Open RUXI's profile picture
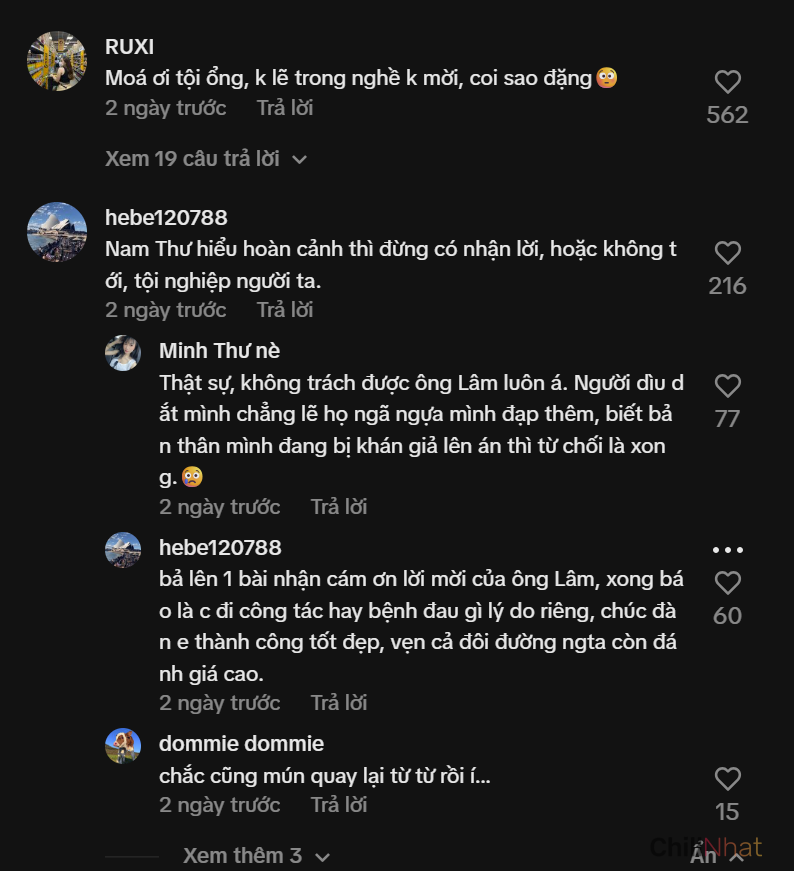The image size is (794, 871). pos(56,61)
